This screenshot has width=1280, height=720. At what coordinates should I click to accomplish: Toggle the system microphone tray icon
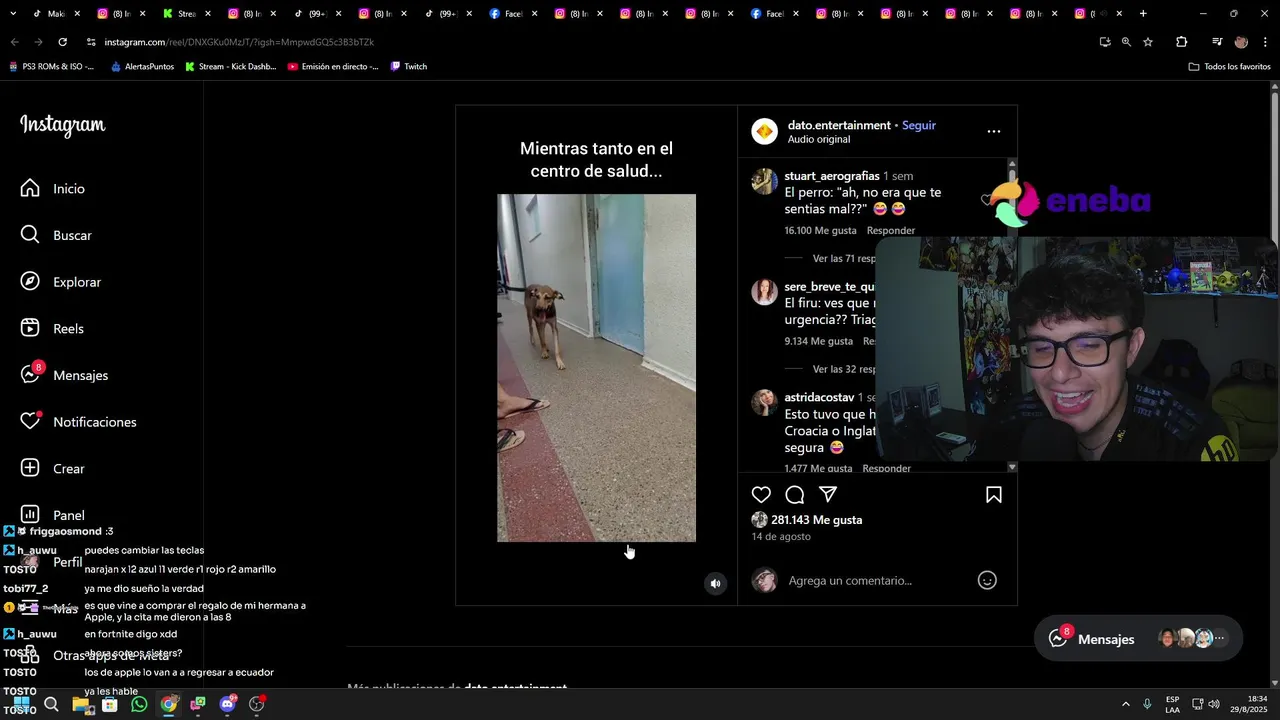coord(1147,704)
